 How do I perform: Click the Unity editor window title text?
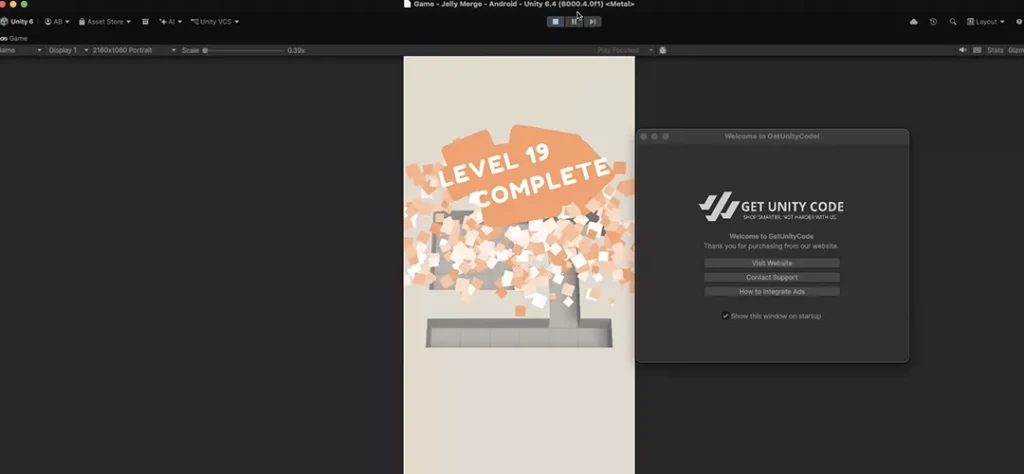[524, 4]
